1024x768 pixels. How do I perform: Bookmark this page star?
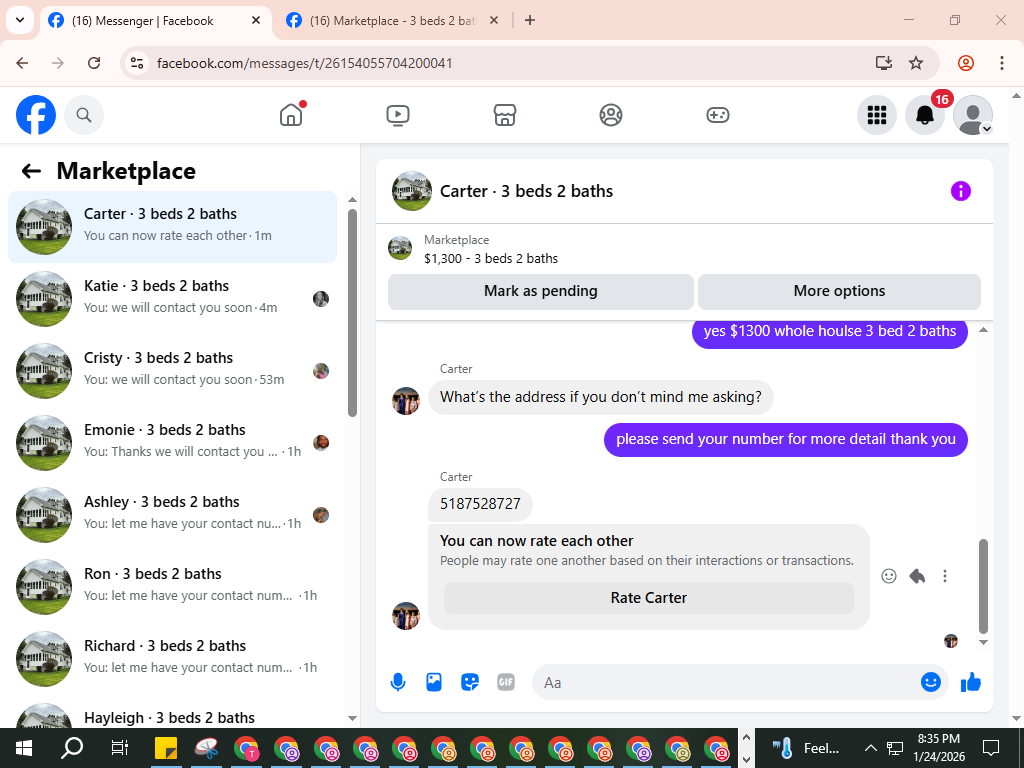[x=916, y=63]
